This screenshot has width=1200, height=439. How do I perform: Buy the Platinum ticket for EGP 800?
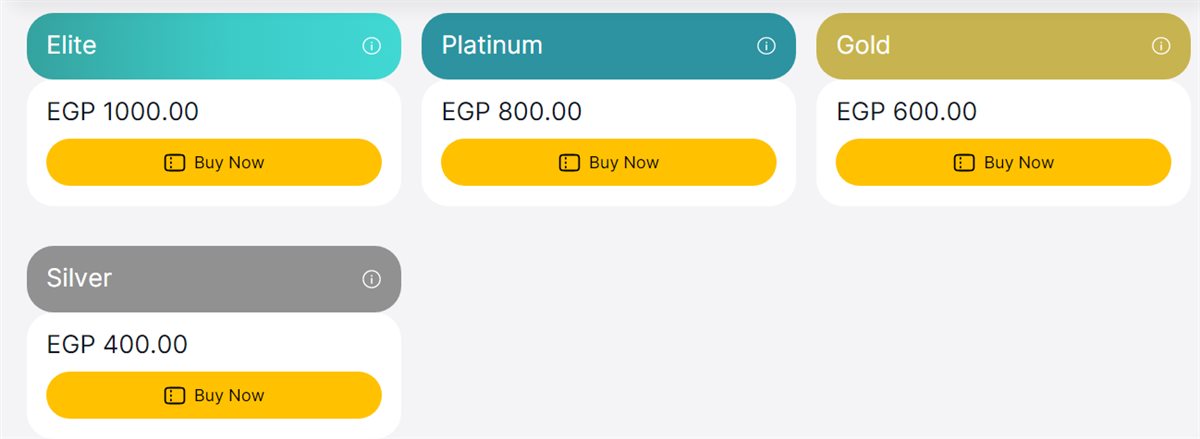pyautogui.click(x=608, y=162)
